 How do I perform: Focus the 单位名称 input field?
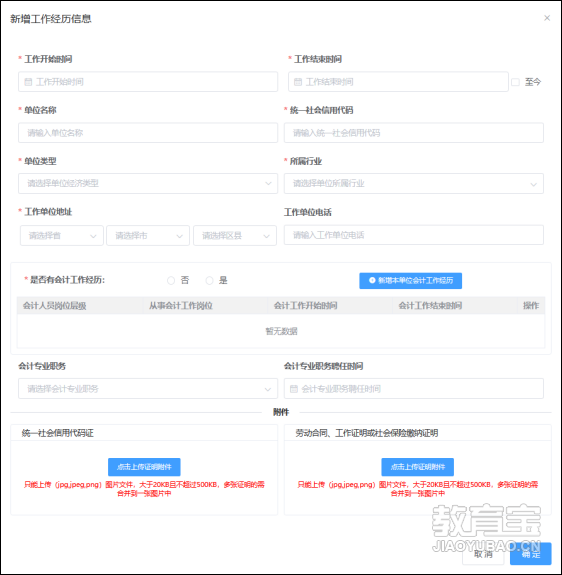148,133
